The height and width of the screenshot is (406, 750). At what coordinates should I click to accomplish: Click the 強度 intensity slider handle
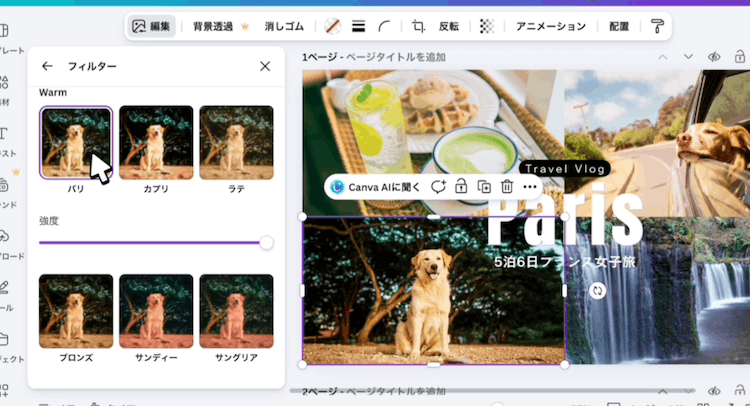[x=266, y=243]
